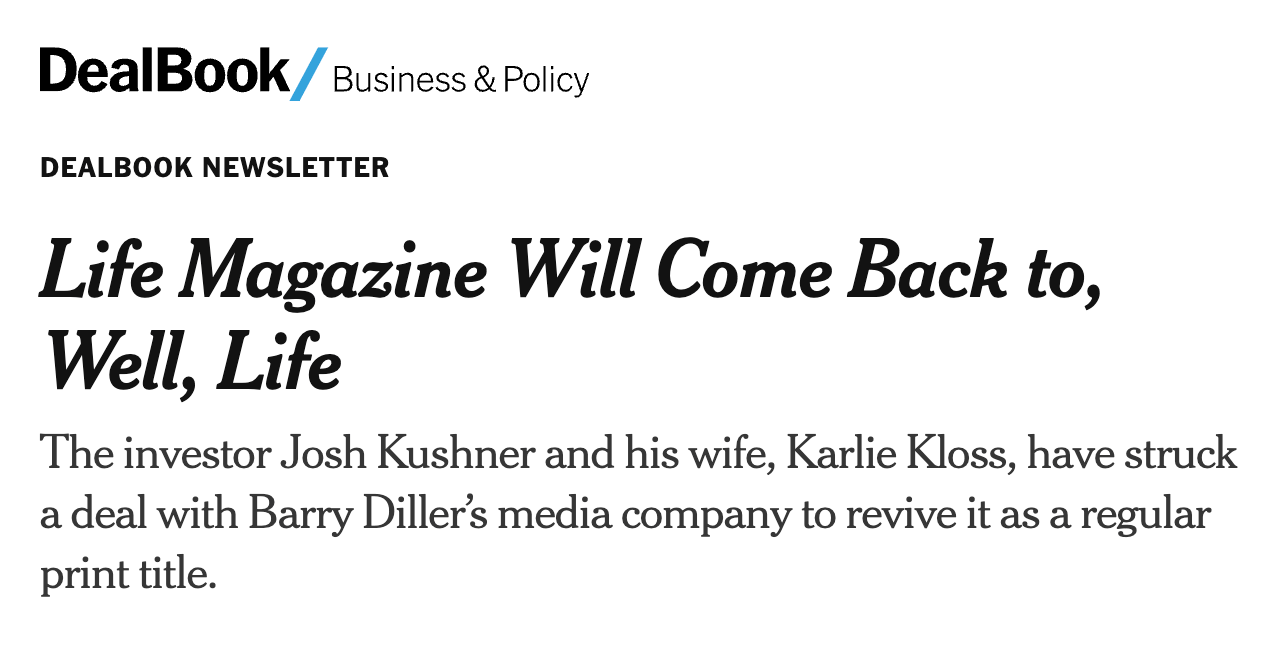Image resolution: width=1288 pixels, height=652 pixels.
Task: Click the word 'NEWSLETTER' in the kicker
Action: [296, 167]
